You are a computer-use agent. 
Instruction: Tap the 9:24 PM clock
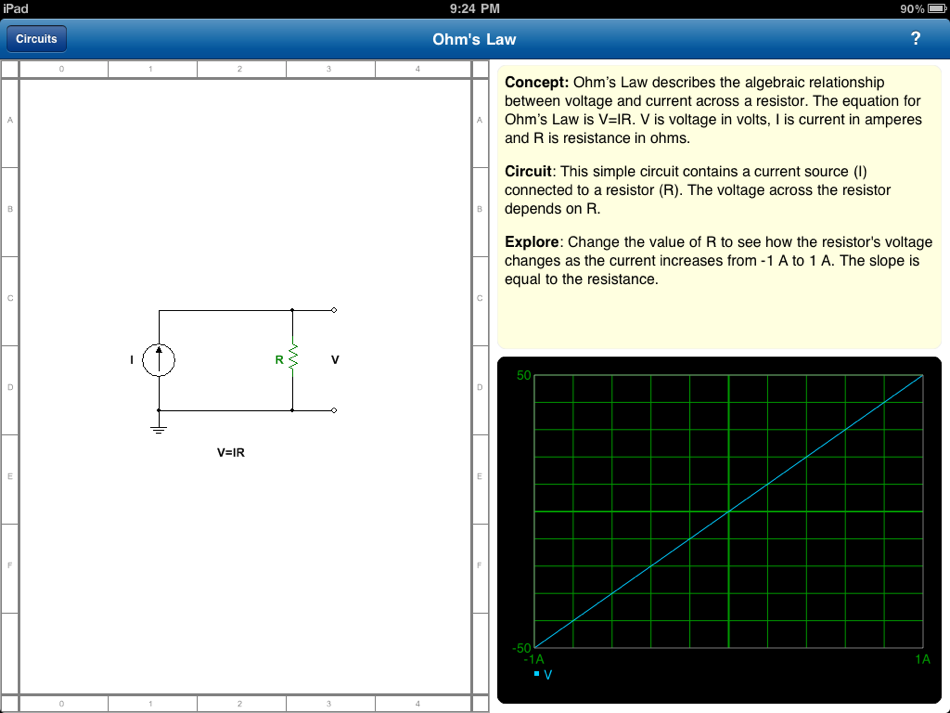[474, 8]
